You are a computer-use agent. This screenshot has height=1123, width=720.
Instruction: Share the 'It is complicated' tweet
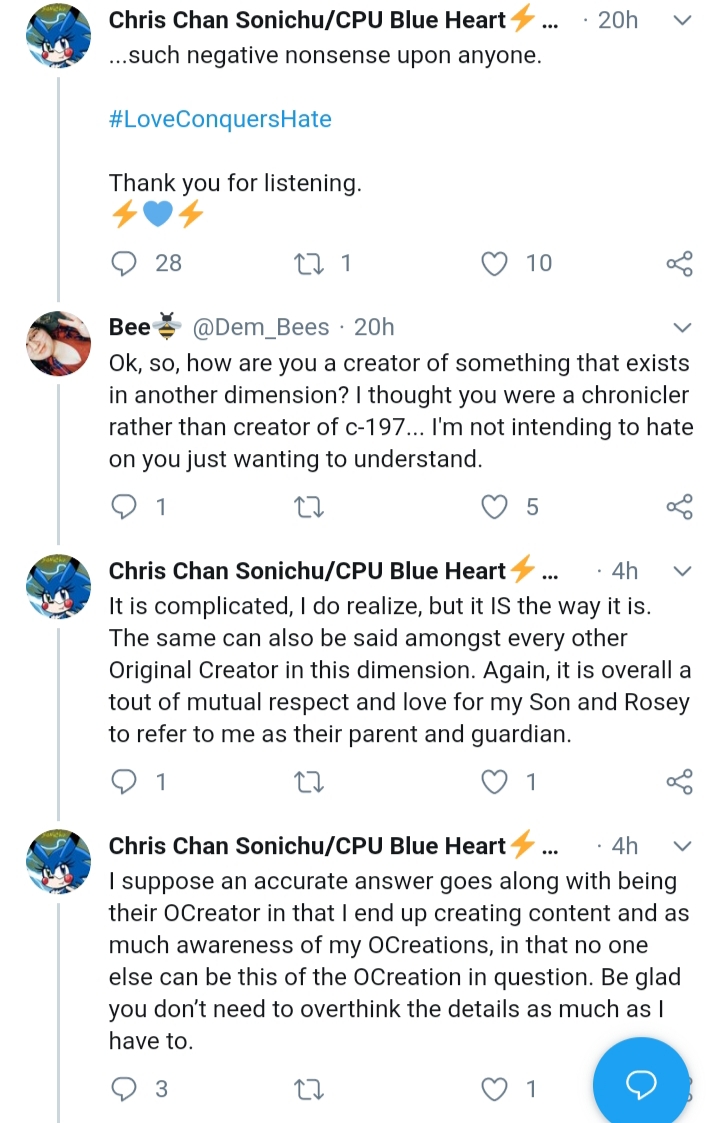[x=679, y=782]
